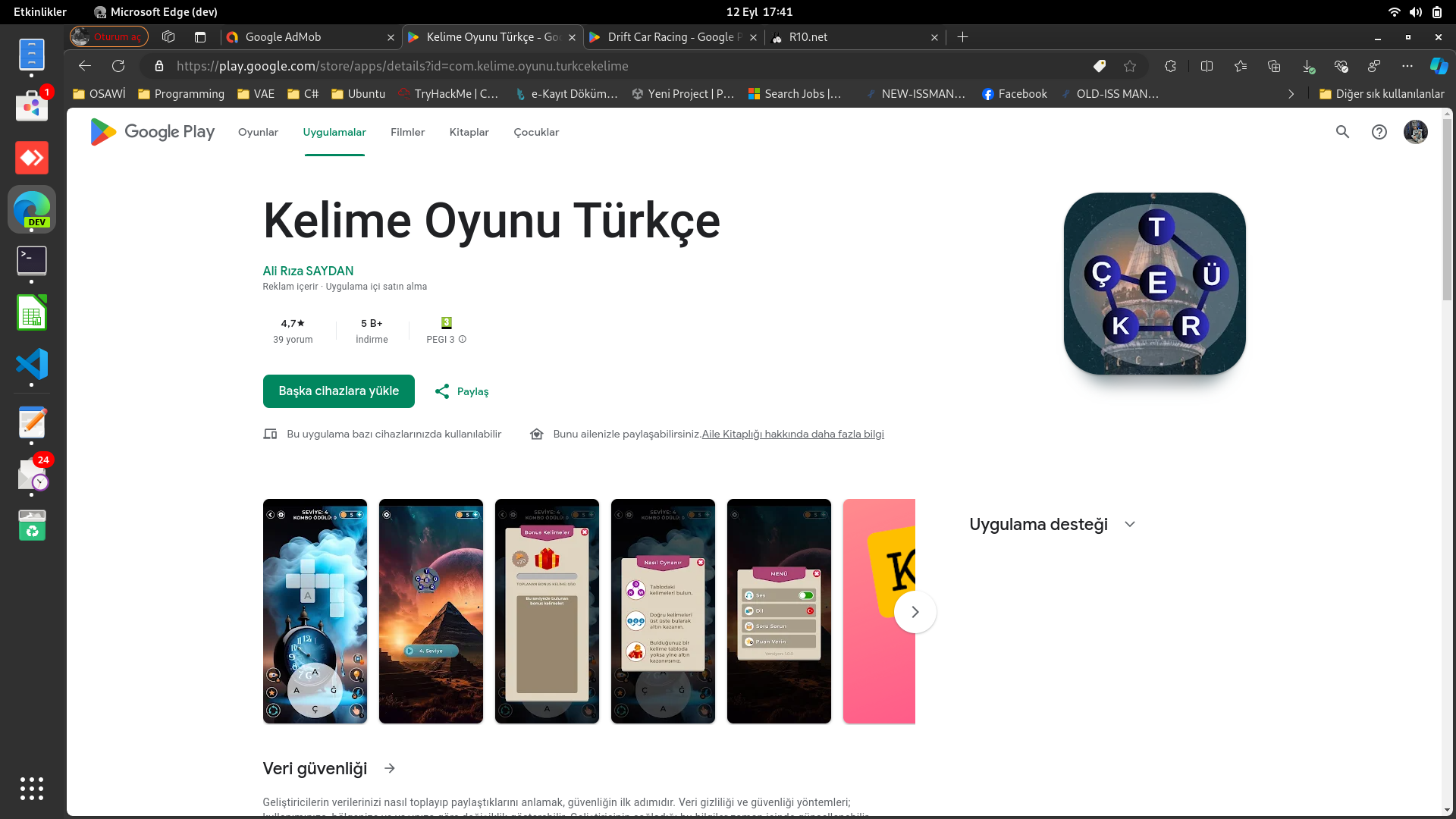Viewport: 1456px width, 819px height.
Task: Open the Programming bookmarks folder
Action: (x=181, y=94)
